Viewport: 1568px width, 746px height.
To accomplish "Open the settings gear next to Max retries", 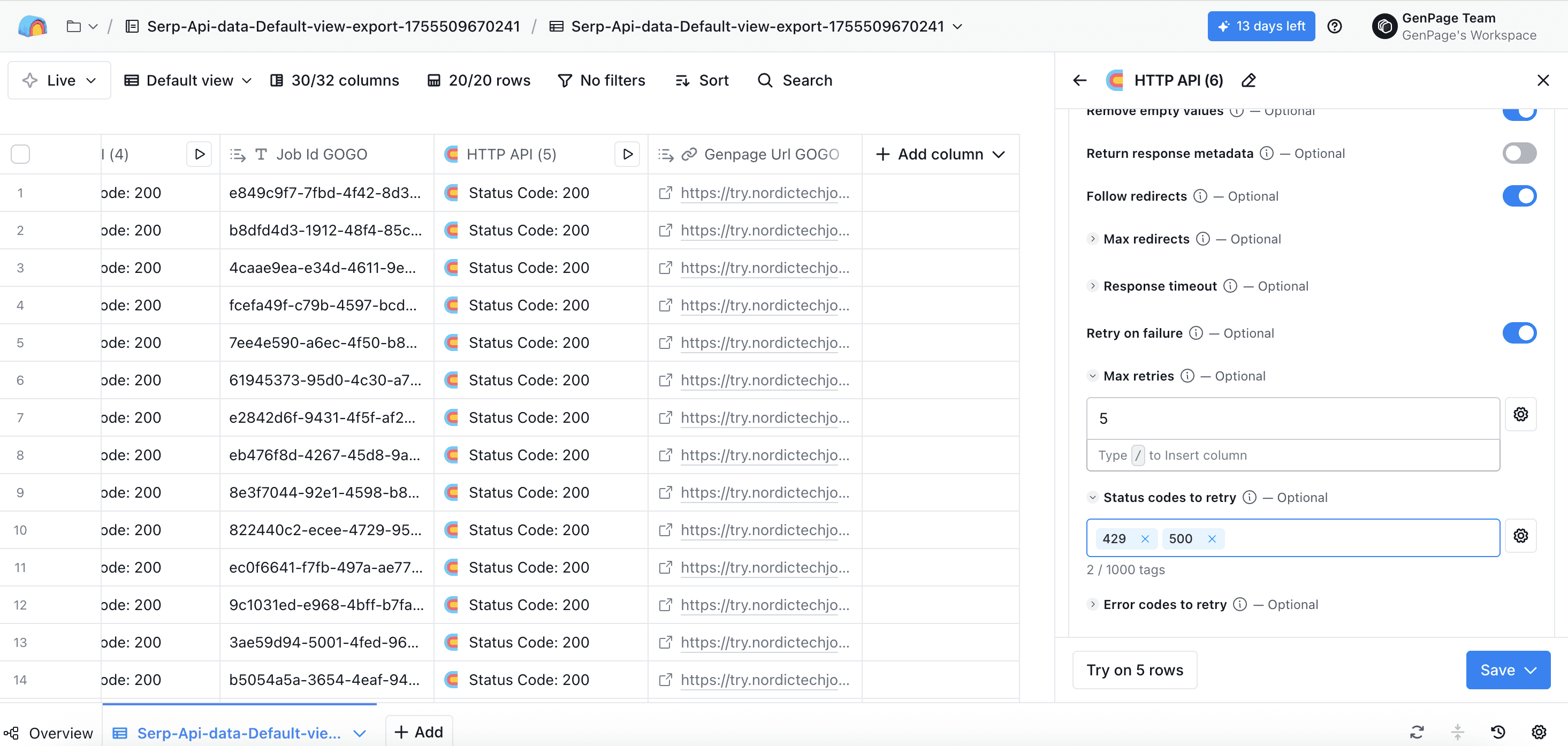I will point(1520,414).
